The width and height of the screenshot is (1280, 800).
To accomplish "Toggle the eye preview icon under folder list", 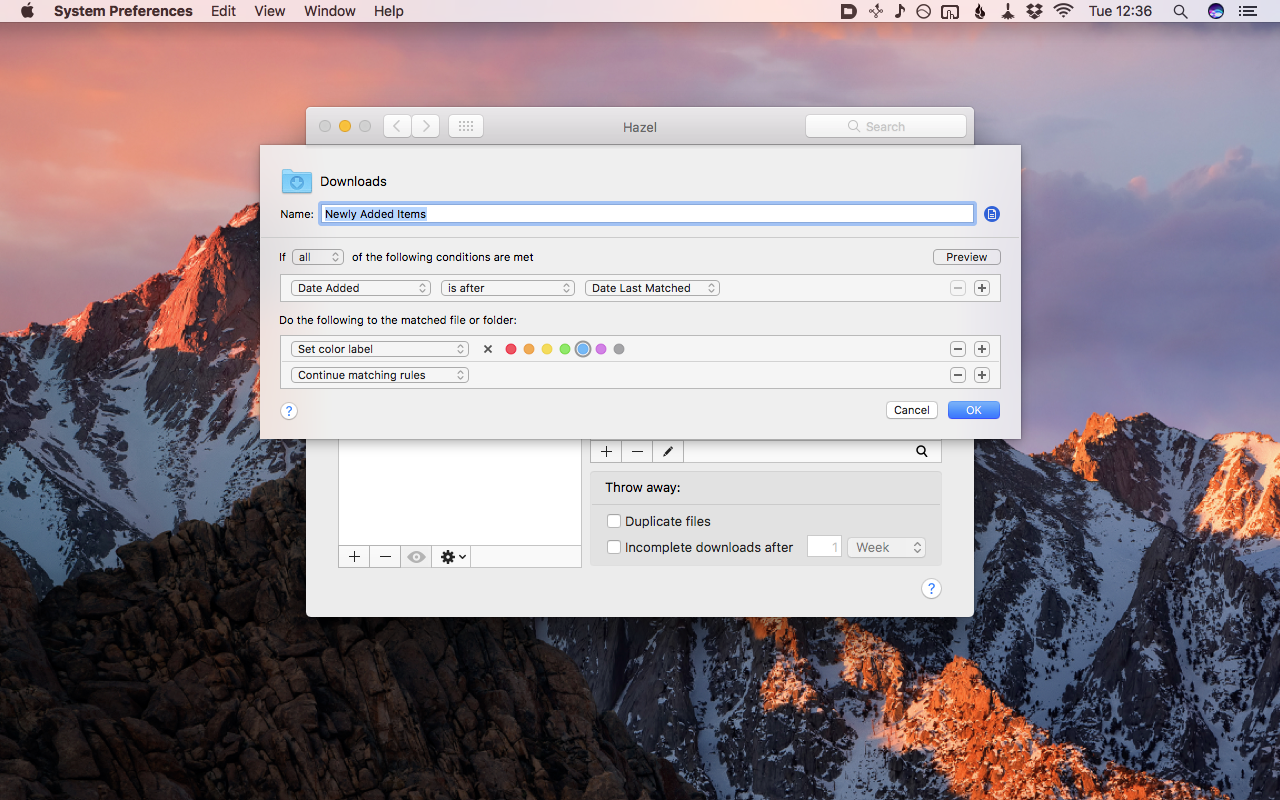I will [x=416, y=557].
